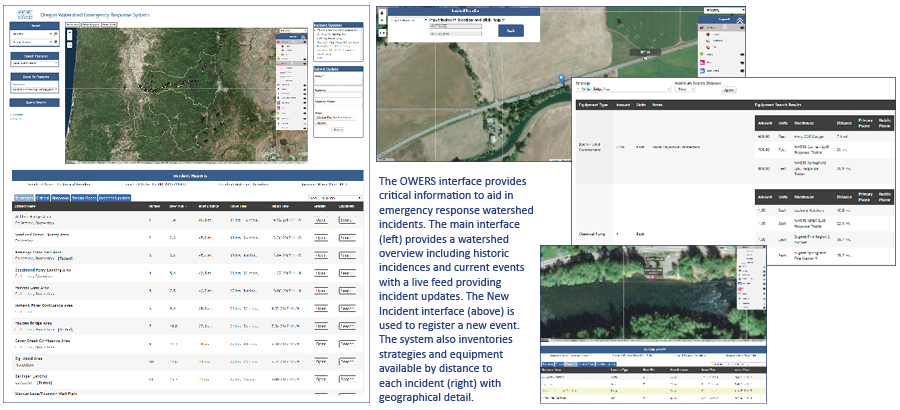Switch to the Resources tab

tap(60, 198)
